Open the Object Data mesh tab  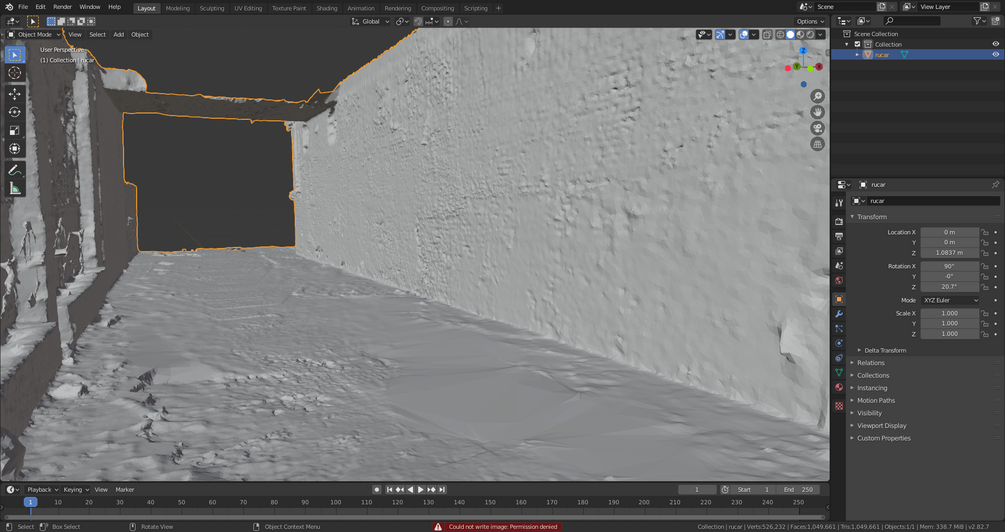tap(839, 372)
